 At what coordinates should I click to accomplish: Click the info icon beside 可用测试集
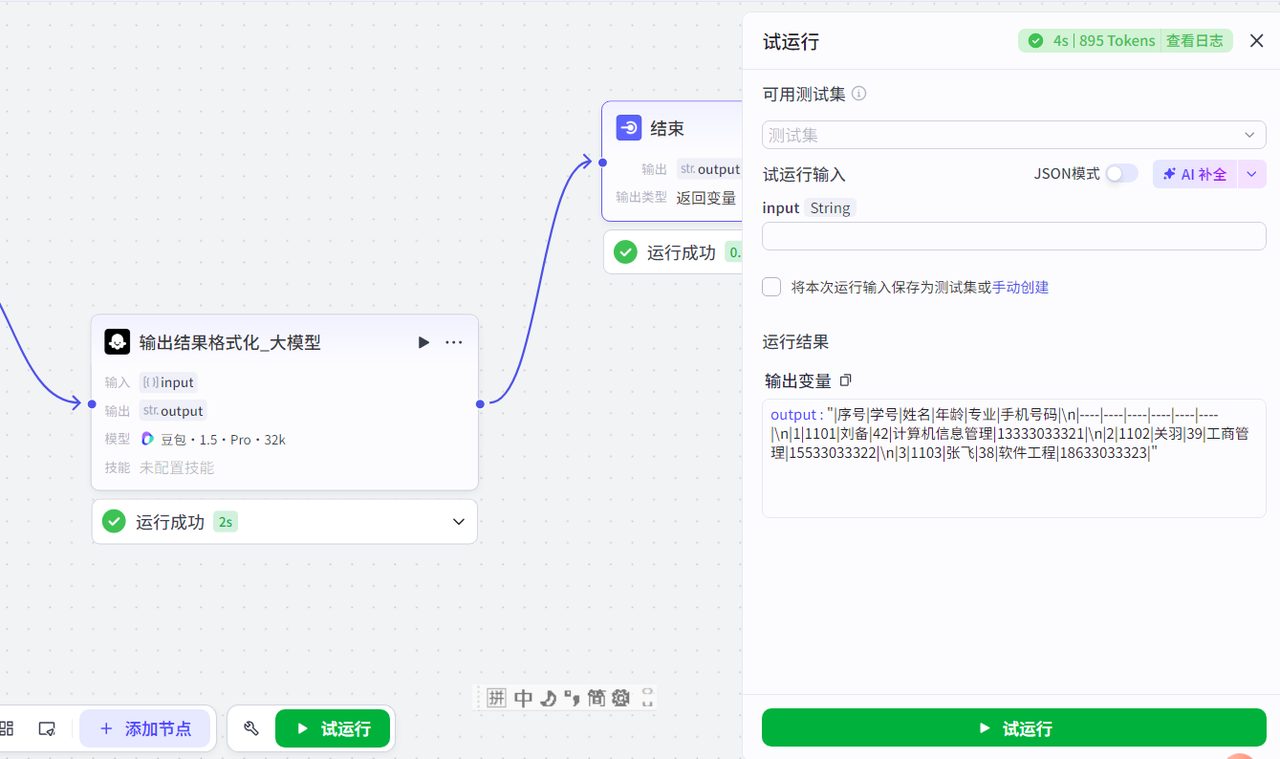coord(858,94)
